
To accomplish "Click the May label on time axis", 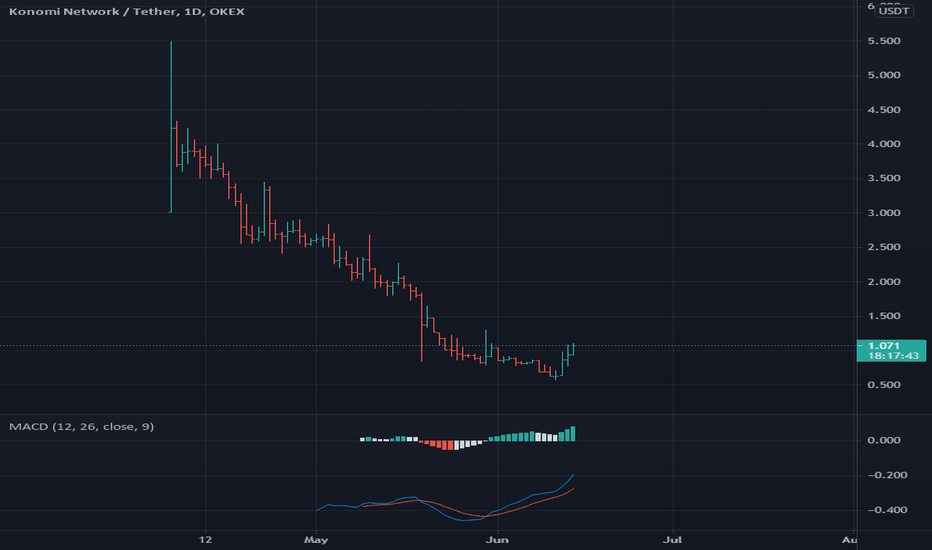I will pos(316,540).
